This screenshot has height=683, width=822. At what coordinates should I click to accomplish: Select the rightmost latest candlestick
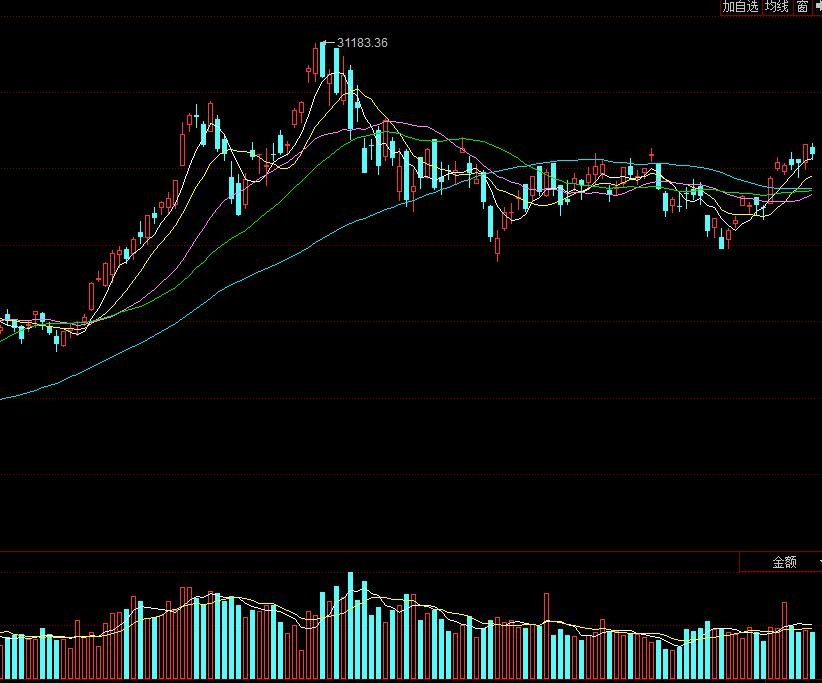(813, 152)
